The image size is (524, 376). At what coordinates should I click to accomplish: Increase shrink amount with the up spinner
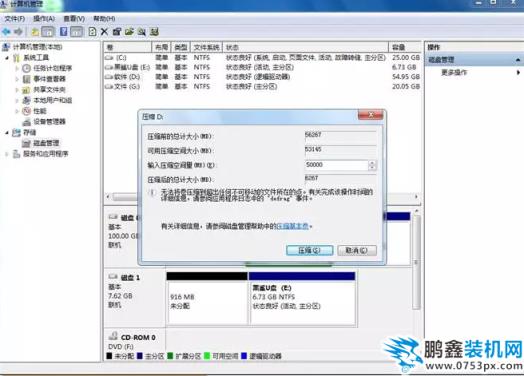coord(372,162)
